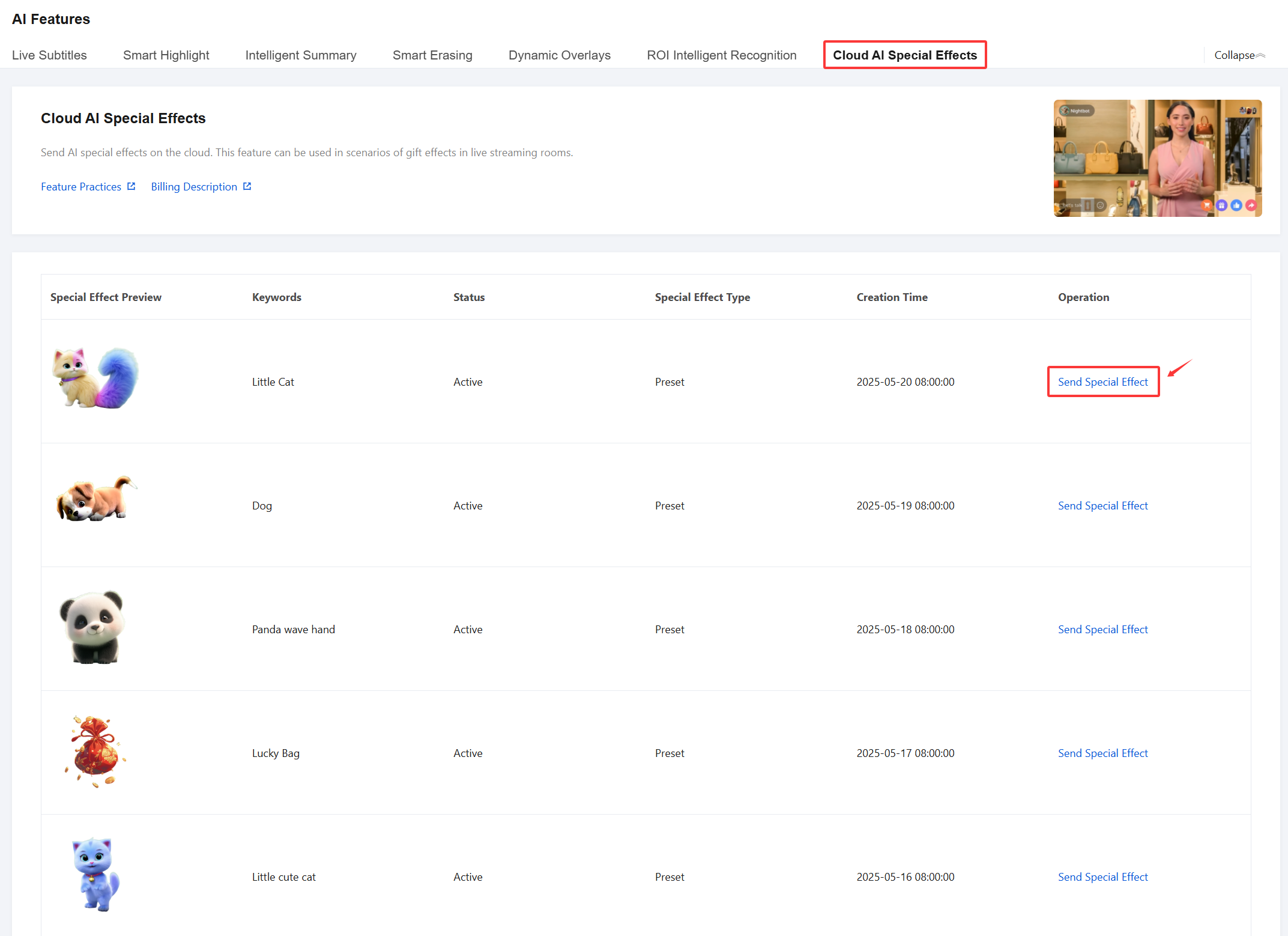
Task: Switch to Live Subtitles tab
Action: point(49,55)
